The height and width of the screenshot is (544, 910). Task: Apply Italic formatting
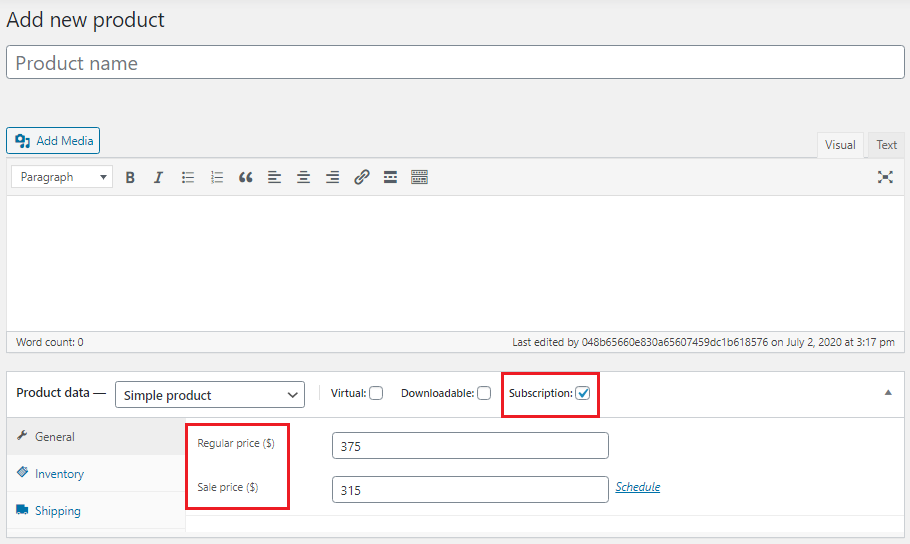click(158, 178)
